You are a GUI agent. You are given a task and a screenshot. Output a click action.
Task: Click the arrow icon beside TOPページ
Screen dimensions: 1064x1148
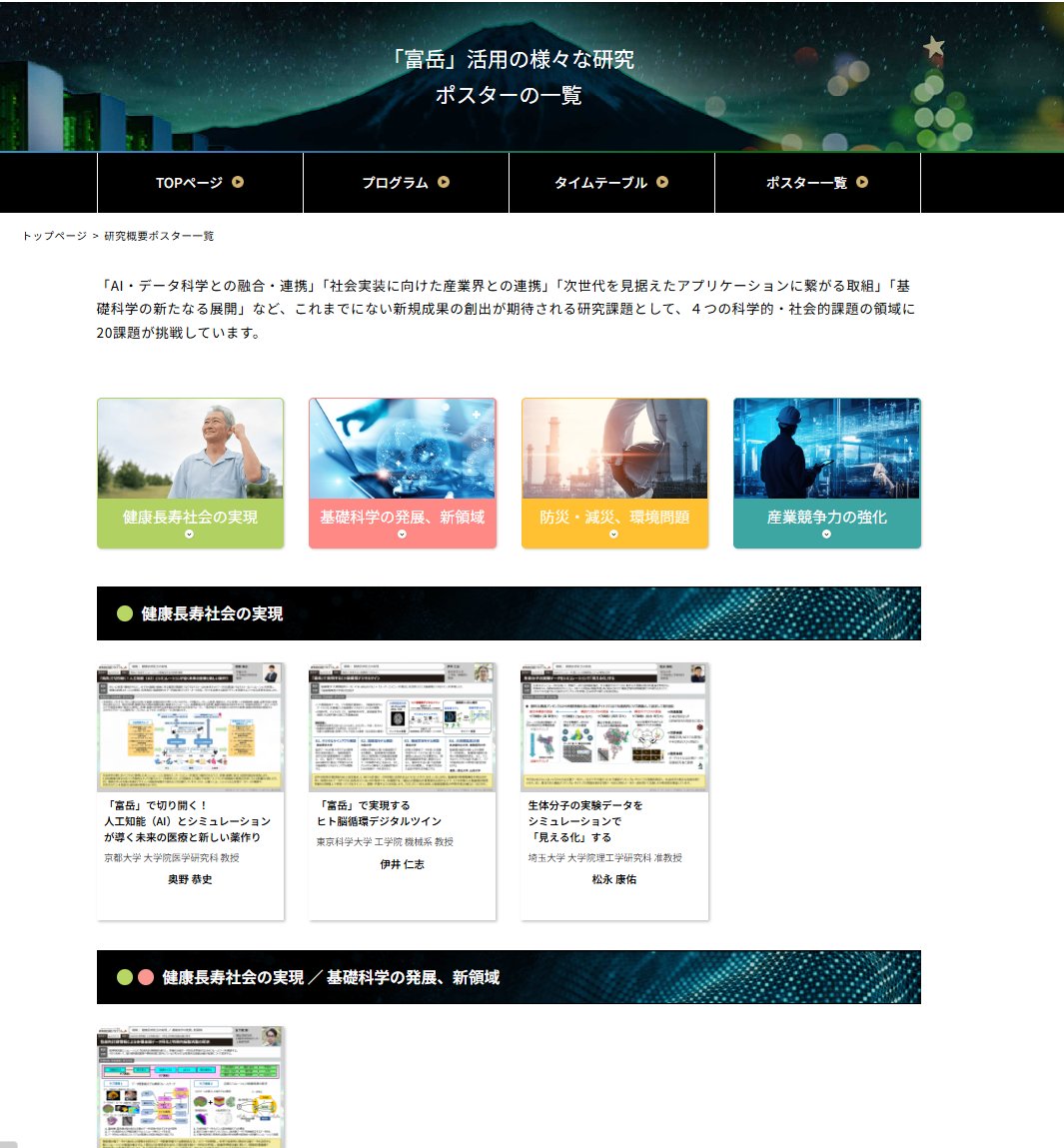click(x=237, y=182)
